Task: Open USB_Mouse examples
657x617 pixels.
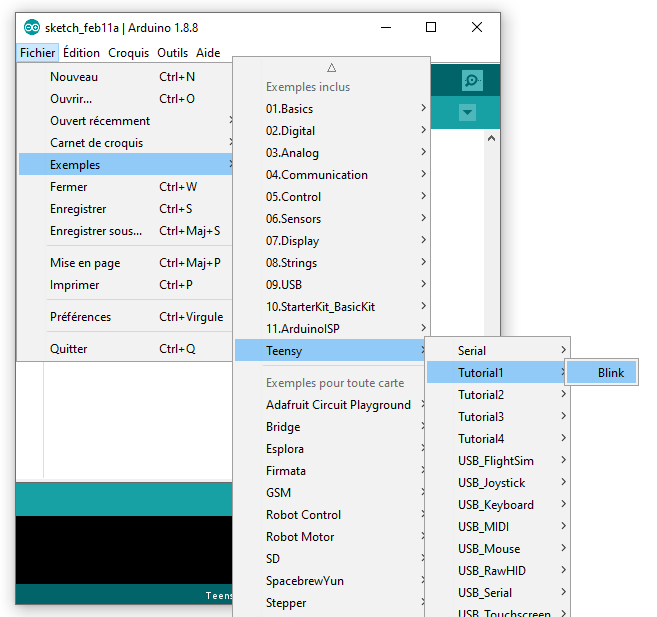Action: tap(497, 549)
